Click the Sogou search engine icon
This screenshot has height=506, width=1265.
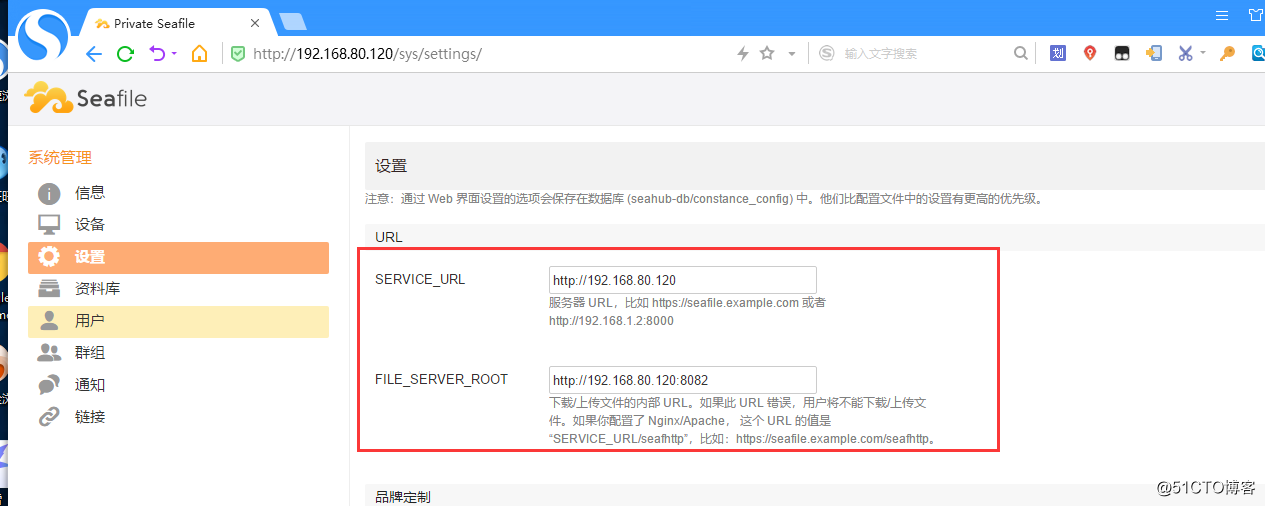click(827, 54)
